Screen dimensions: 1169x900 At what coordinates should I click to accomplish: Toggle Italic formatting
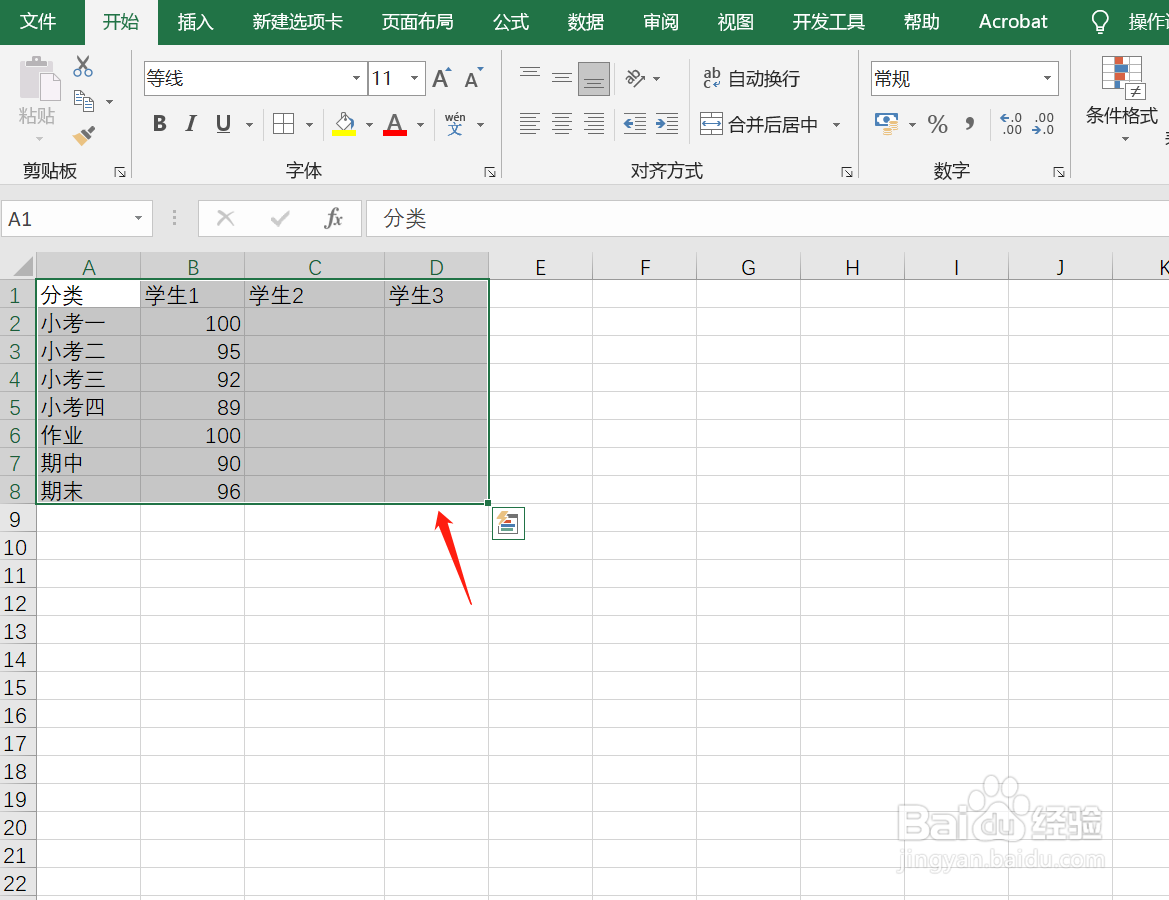(x=191, y=124)
